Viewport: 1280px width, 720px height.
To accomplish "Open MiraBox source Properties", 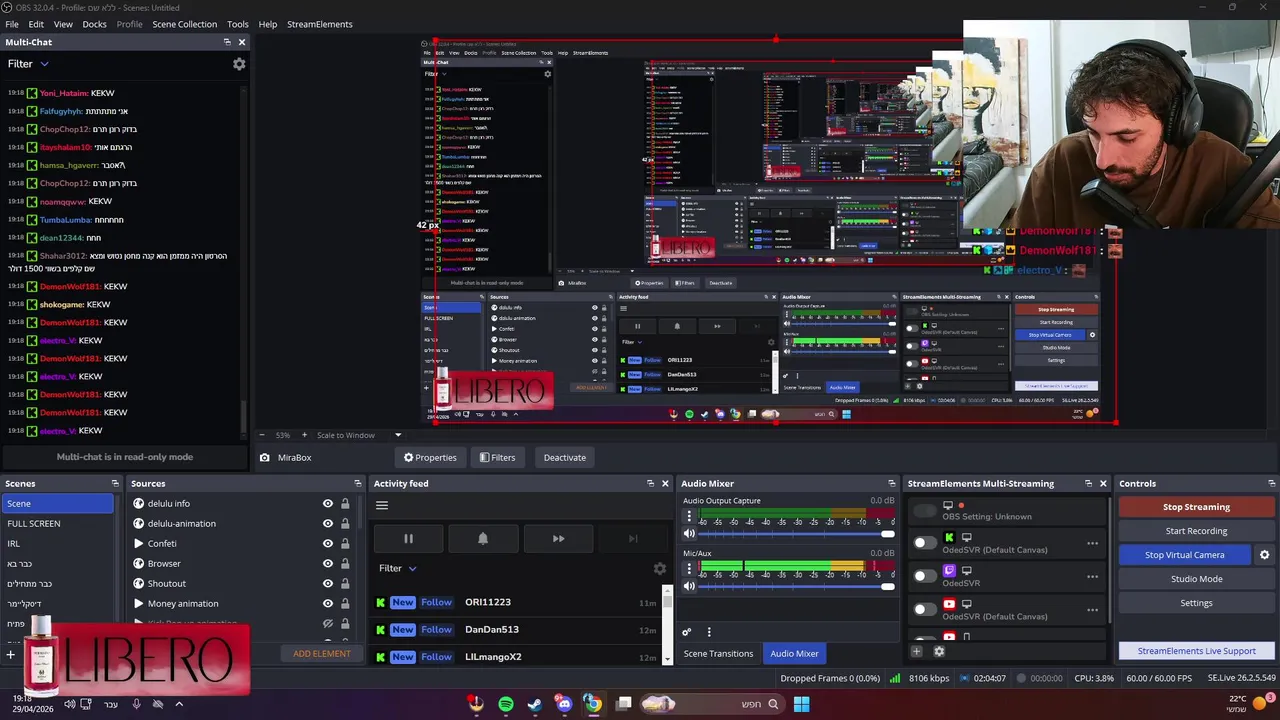I will click(x=430, y=457).
